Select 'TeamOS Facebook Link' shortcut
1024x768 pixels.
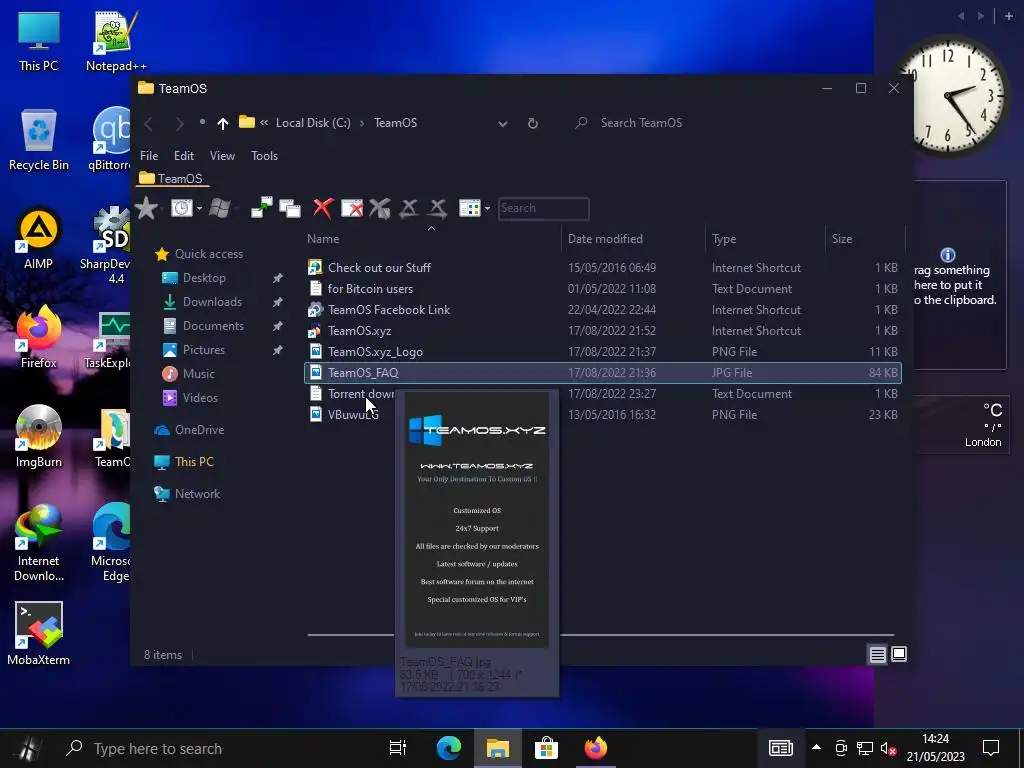[x=603, y=310]
